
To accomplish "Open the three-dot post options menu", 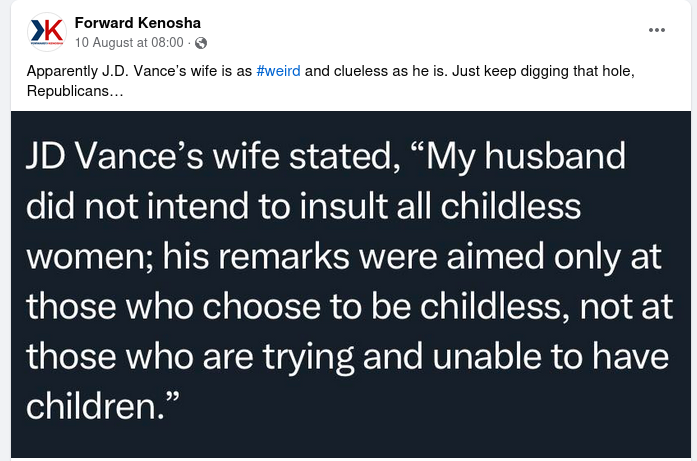I will 657,30.
